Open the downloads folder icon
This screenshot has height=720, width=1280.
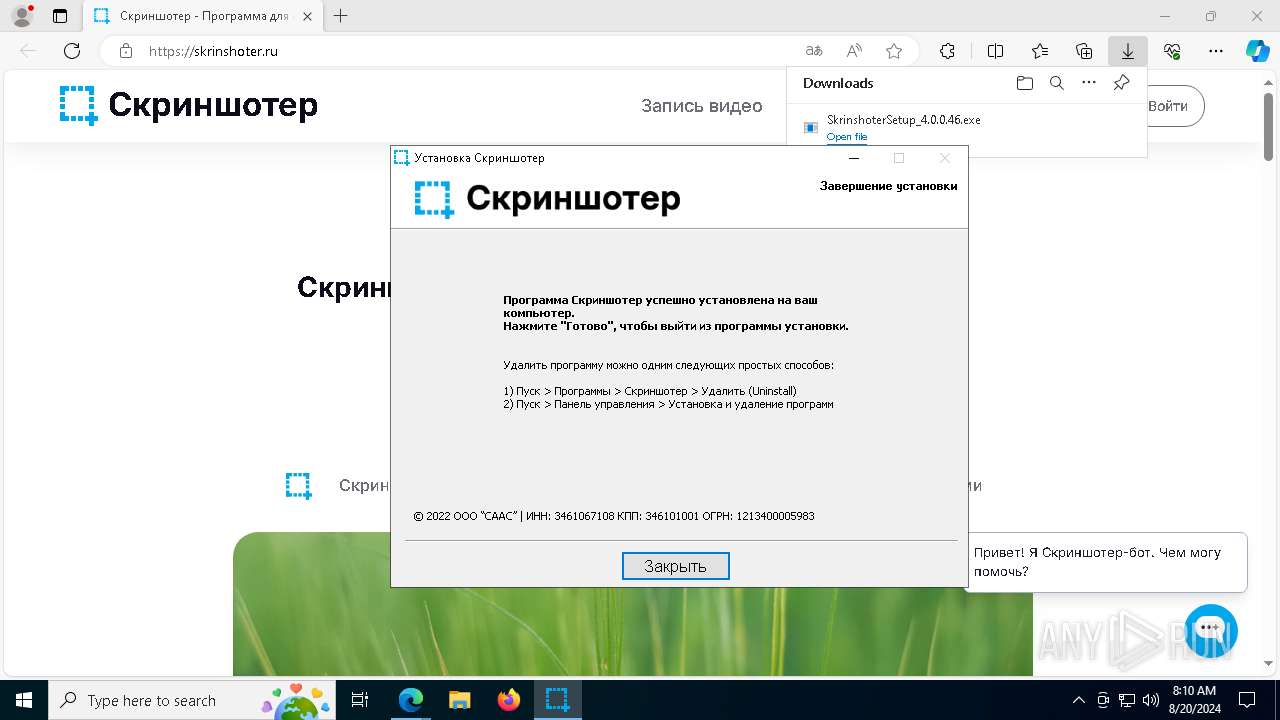[x=1024, y=83]
